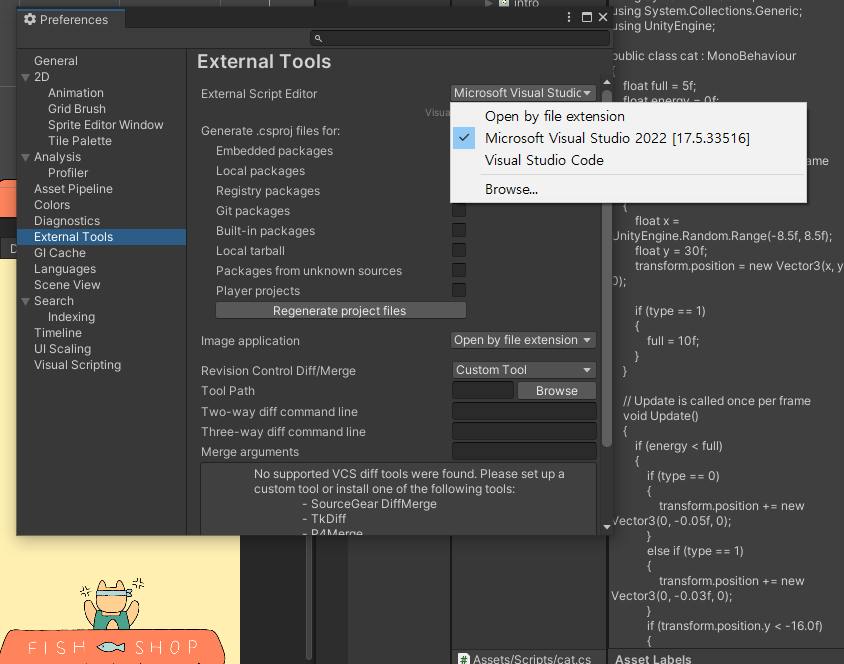The height and width of the screenshot is (664, 844).
Task: Toggle Local tarball checkbox
Action: click(x=459, y=250)
